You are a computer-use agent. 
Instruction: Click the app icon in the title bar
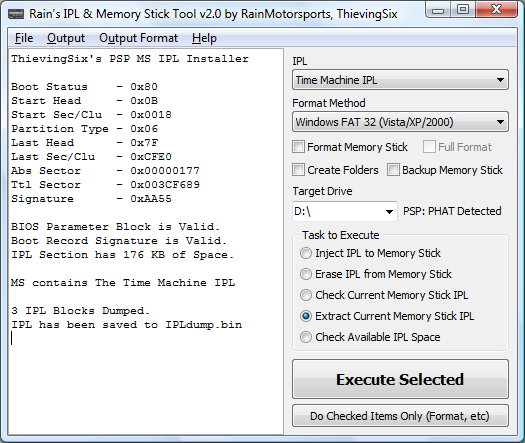[16, 14]
